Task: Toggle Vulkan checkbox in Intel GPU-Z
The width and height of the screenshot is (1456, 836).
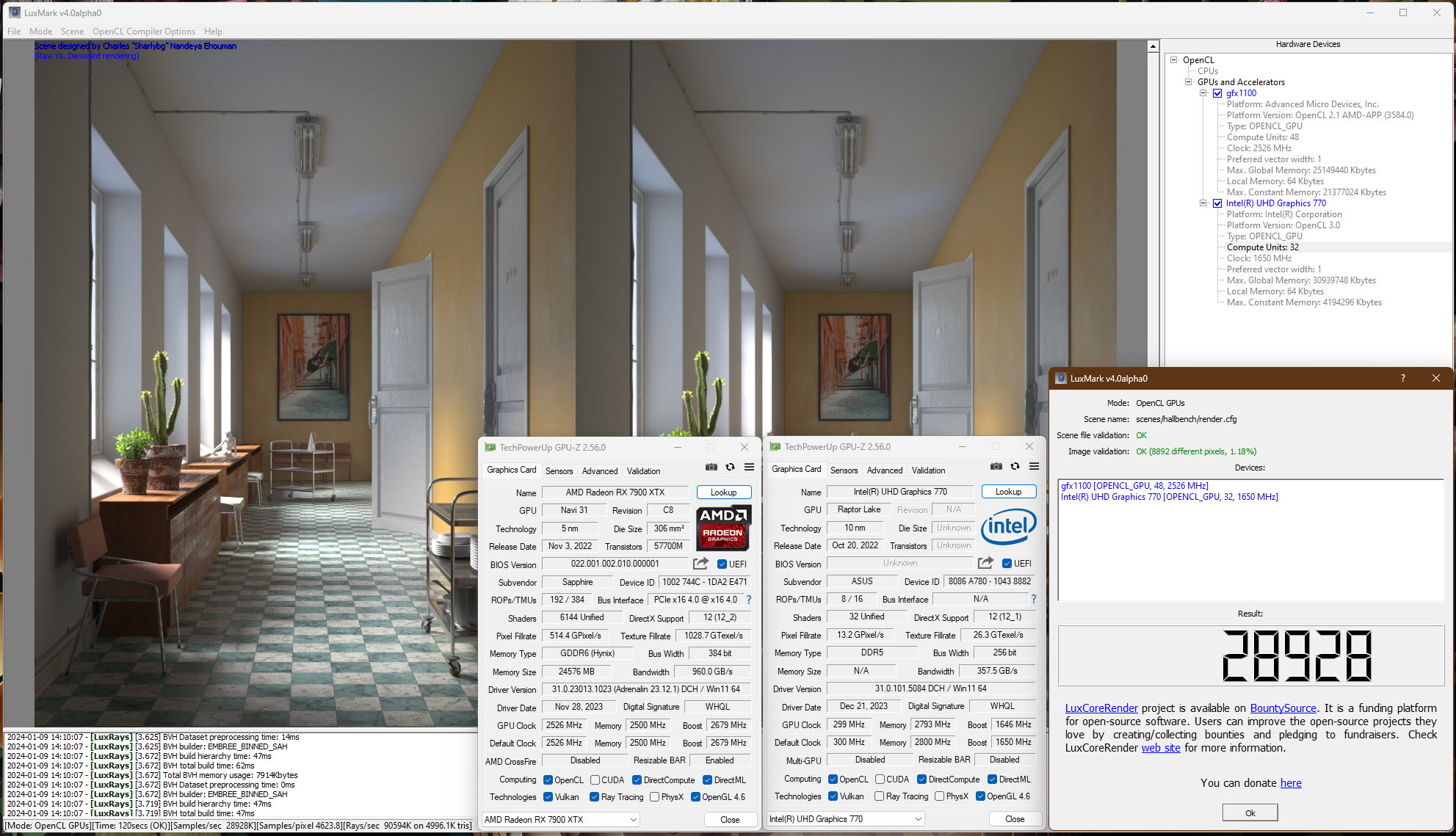Action: [833, 796]
